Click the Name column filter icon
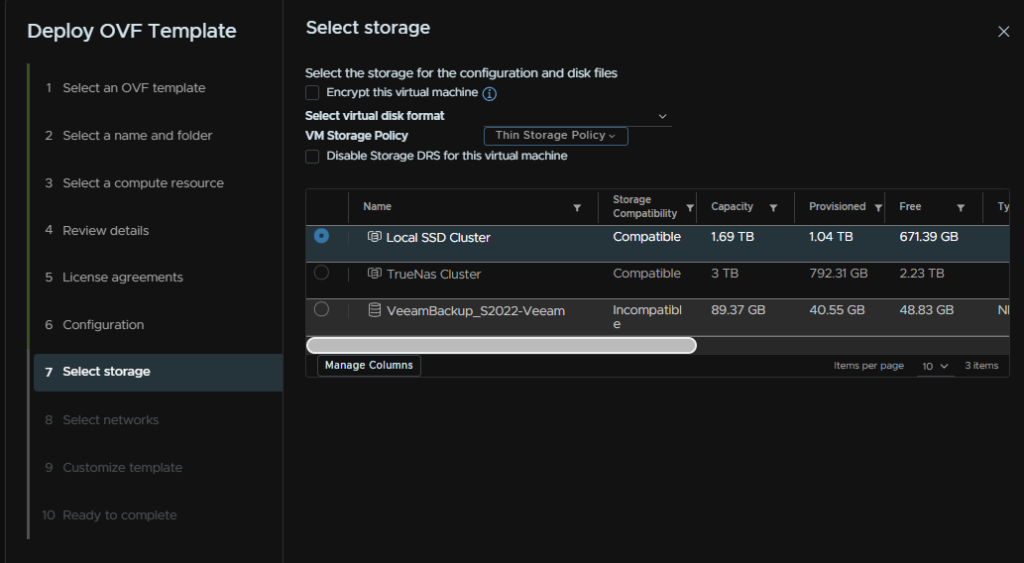This screenshot has width=1024, height=563. 577,208
